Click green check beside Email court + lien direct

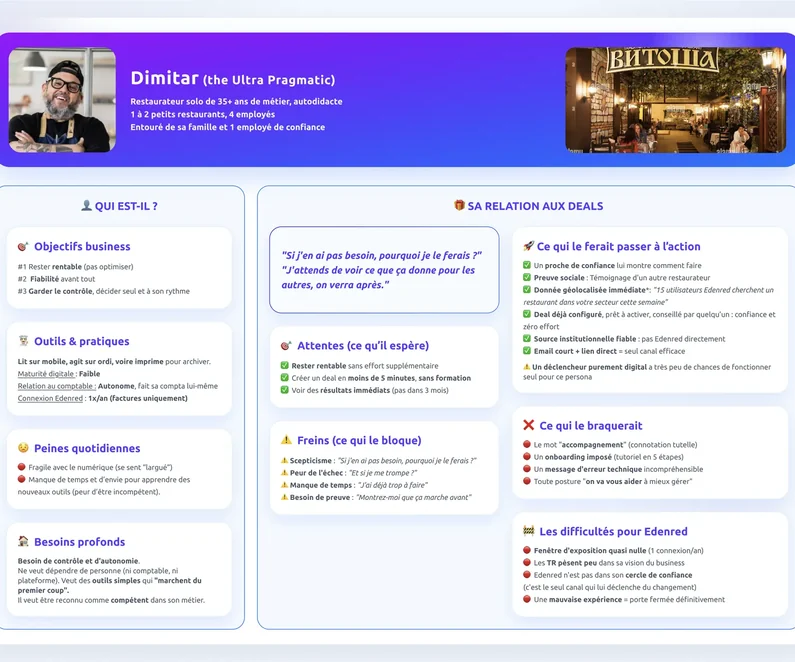coord(527,350)
